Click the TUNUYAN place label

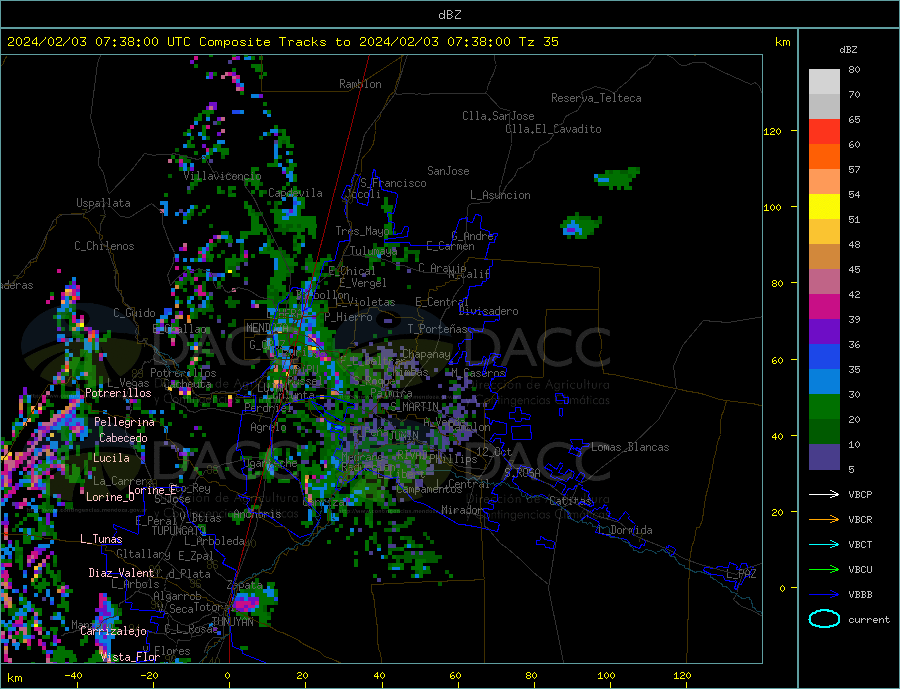[x=232, y=622]
